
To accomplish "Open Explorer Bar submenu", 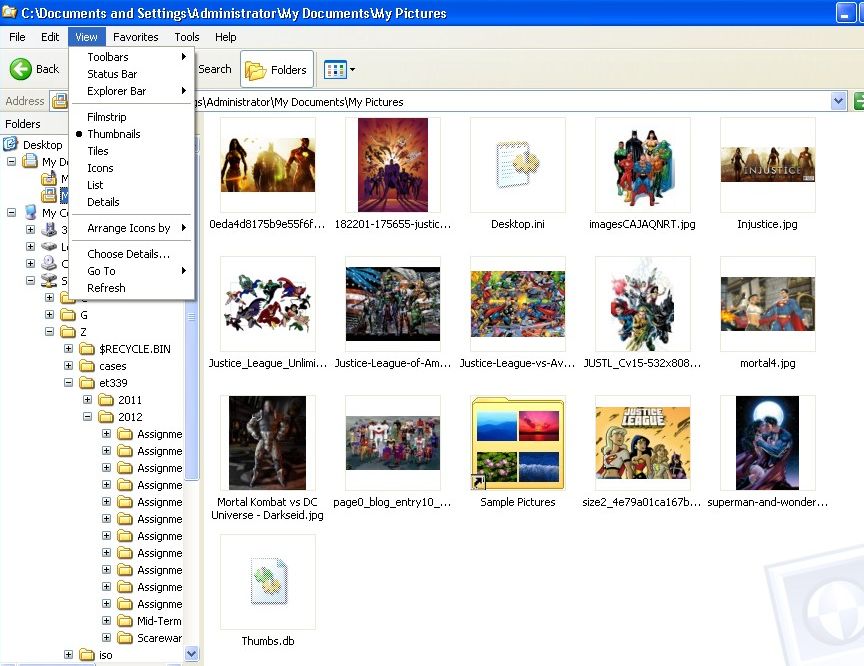I will pos(132,91).
